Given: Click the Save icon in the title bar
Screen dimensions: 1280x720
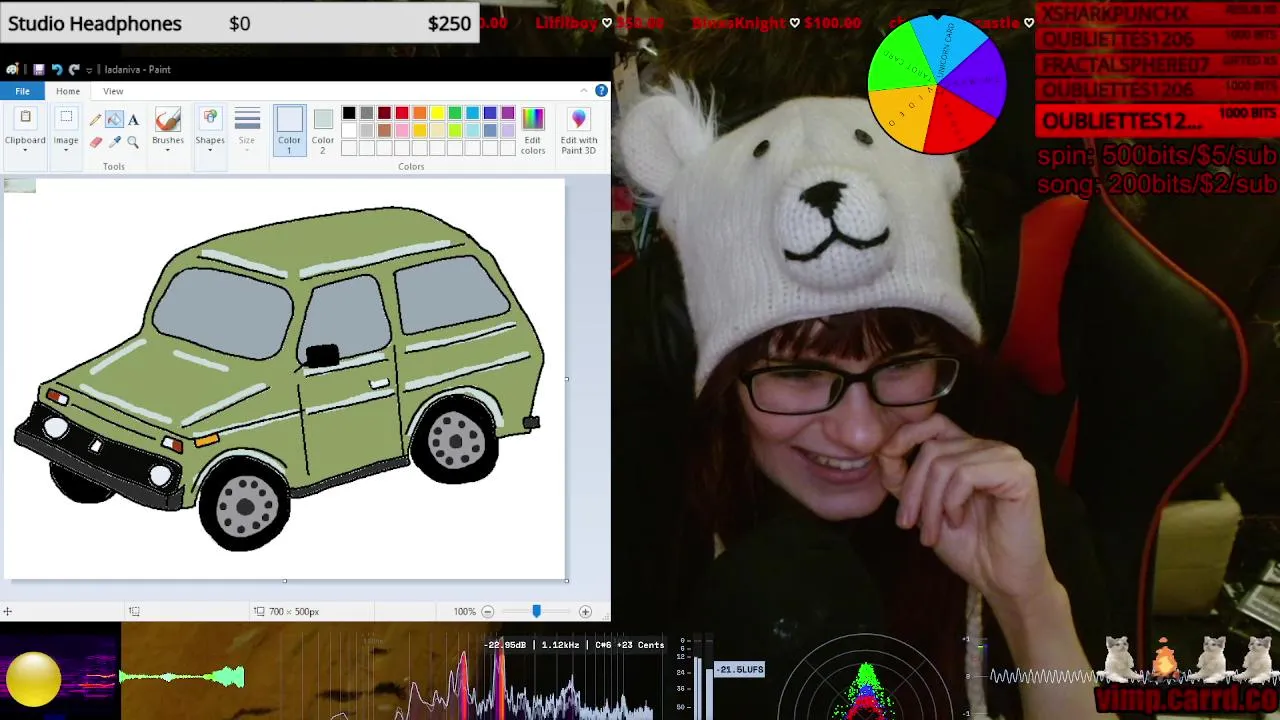Looking at the screenshot, I should click(x=38, y=69).
